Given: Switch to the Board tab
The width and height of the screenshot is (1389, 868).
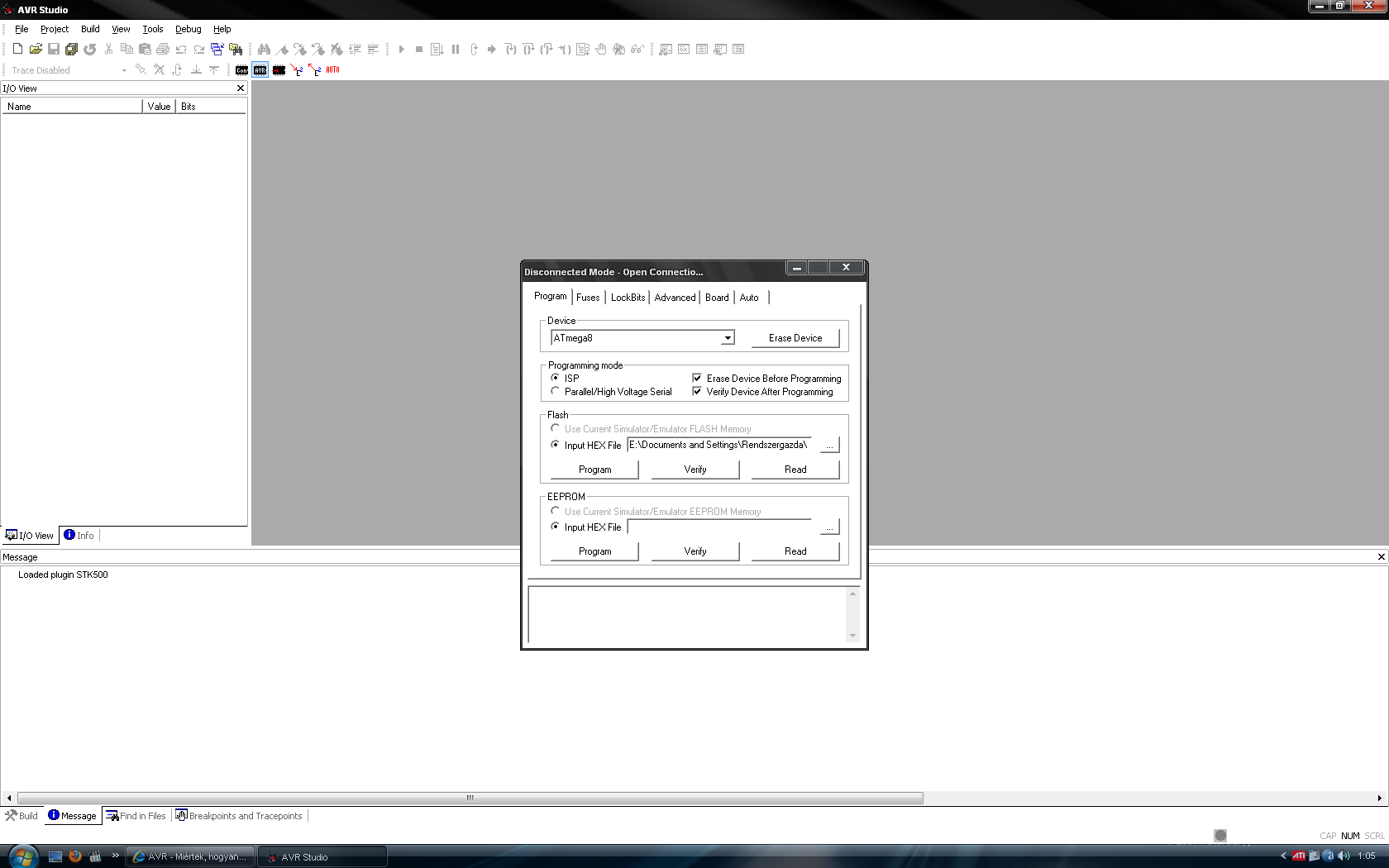Looking at the screenshot, I should 718,298.
